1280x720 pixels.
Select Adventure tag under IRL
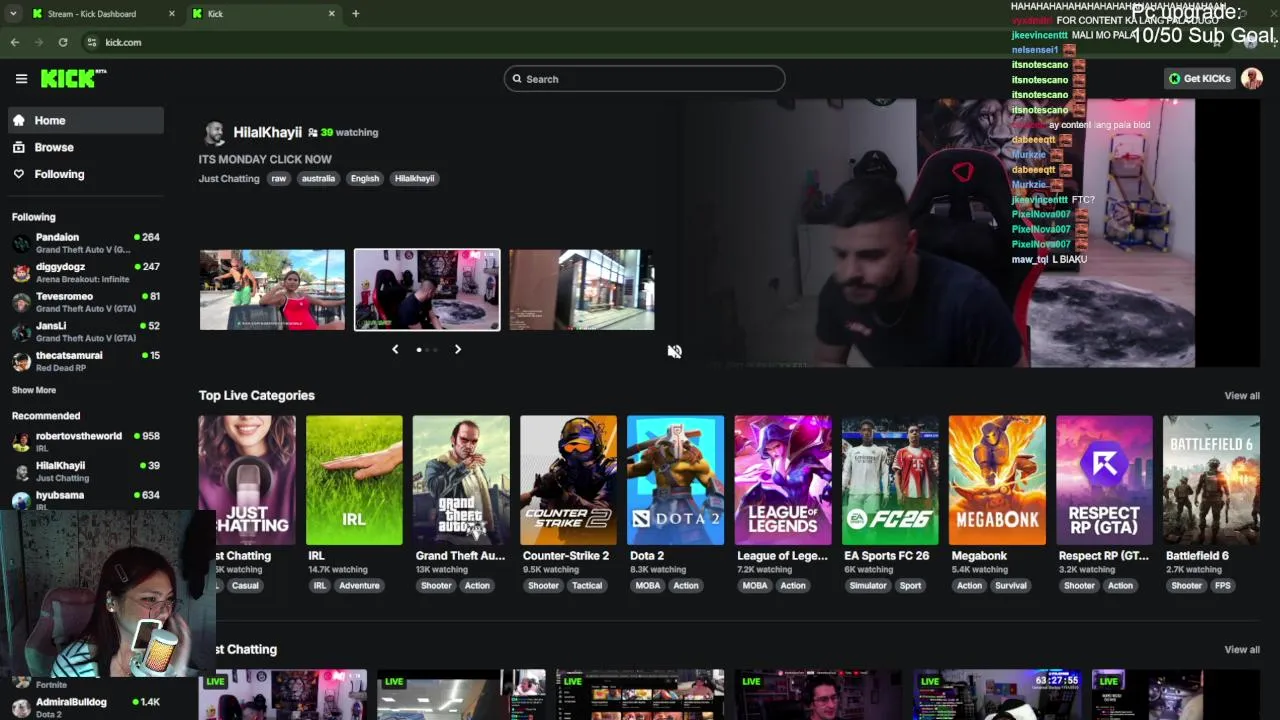point(359,586)
